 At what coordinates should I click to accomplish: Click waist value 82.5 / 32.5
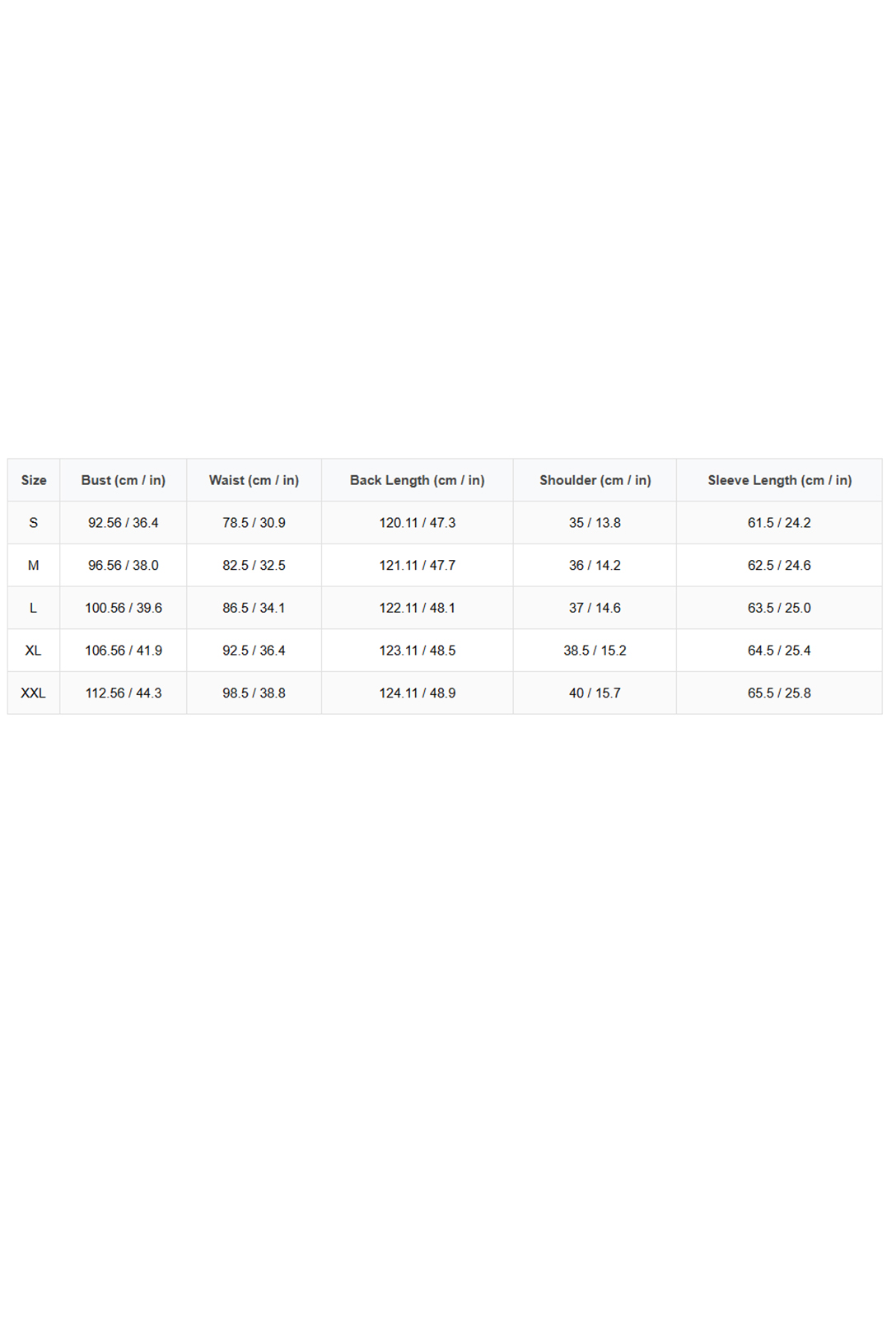(254, 566)
